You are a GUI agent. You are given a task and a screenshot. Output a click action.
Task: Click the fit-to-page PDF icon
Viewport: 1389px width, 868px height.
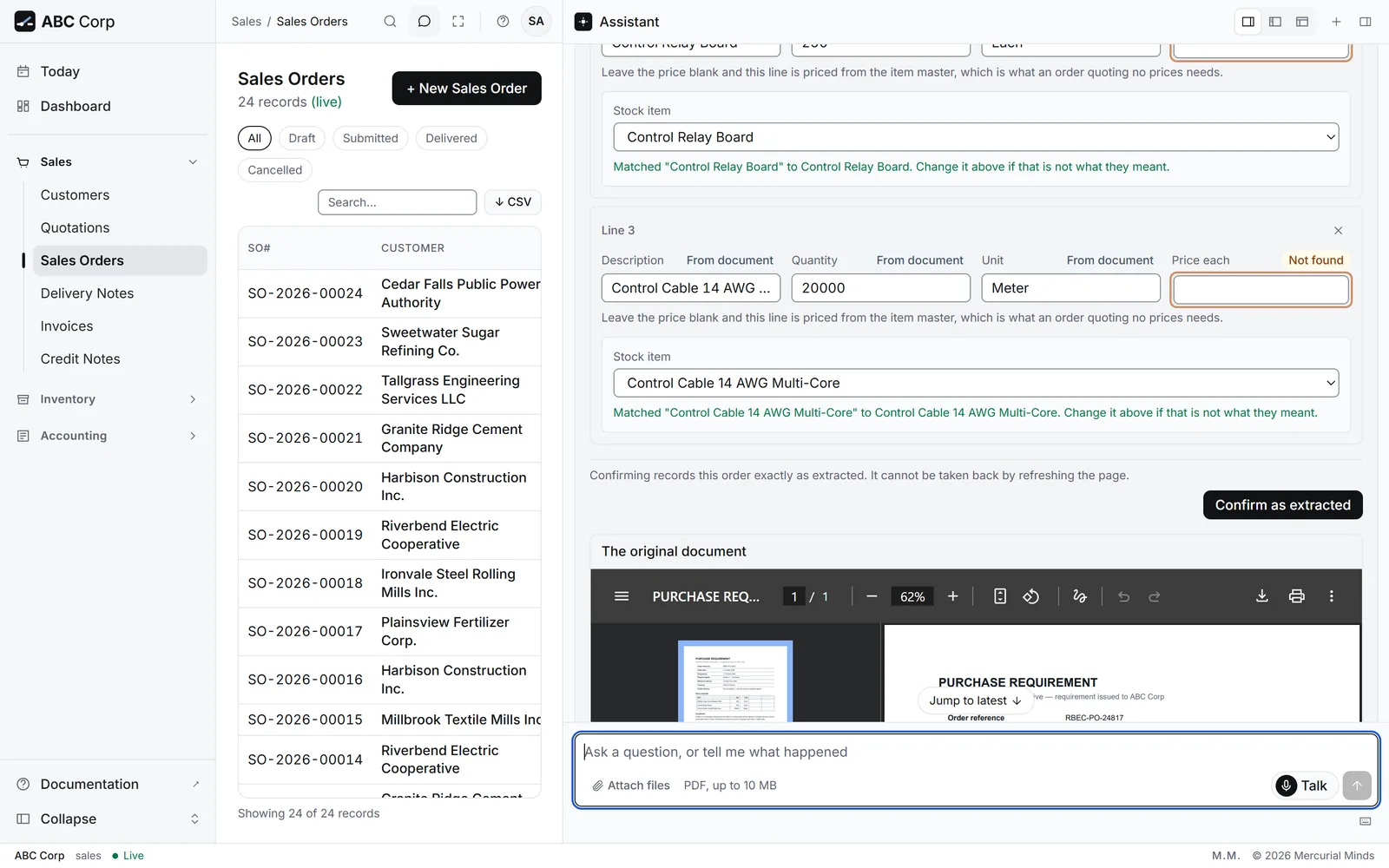(x=1000, y=596)
